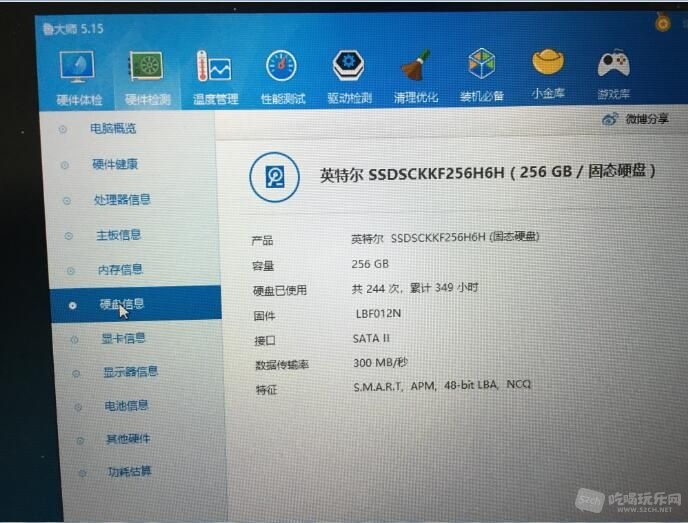Click the 产品 field label
The height and width of the screenshot is (523, 688).
click(262, 240)
